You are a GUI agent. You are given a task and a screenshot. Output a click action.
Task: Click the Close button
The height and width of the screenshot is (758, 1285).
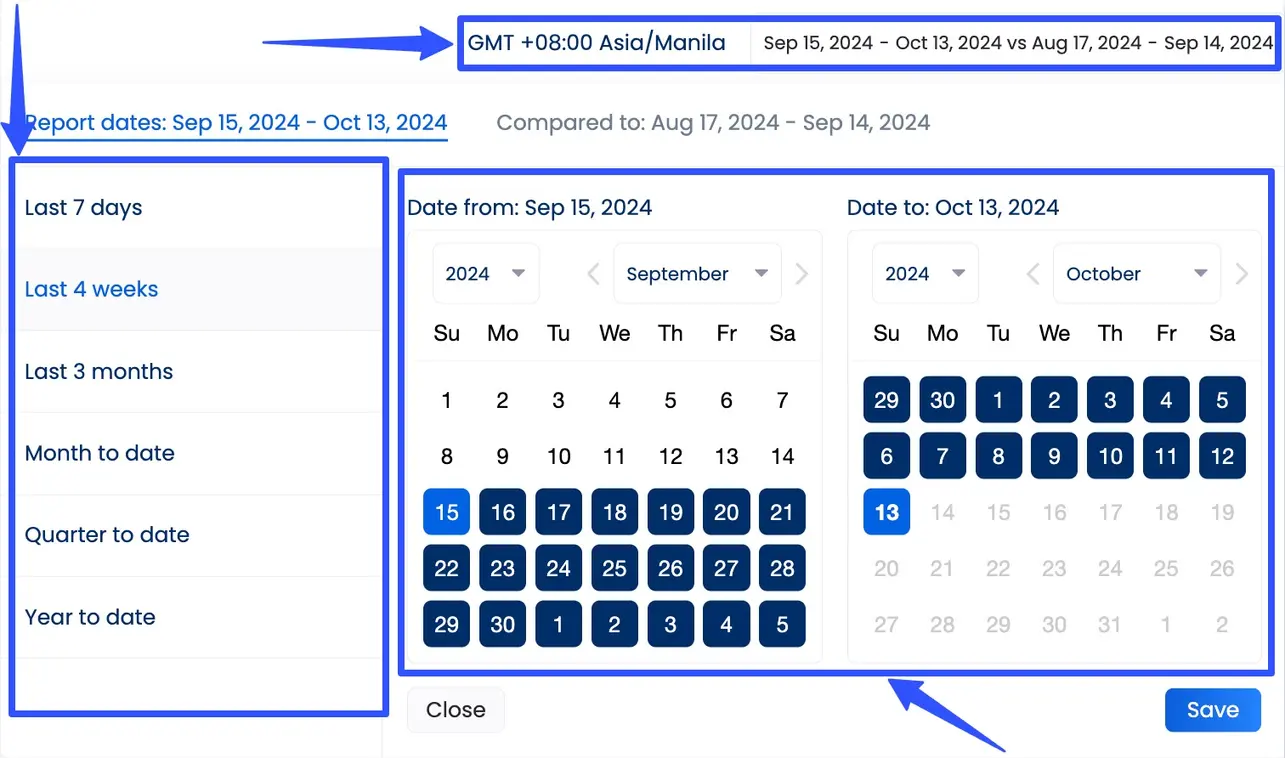click(455, 709)
